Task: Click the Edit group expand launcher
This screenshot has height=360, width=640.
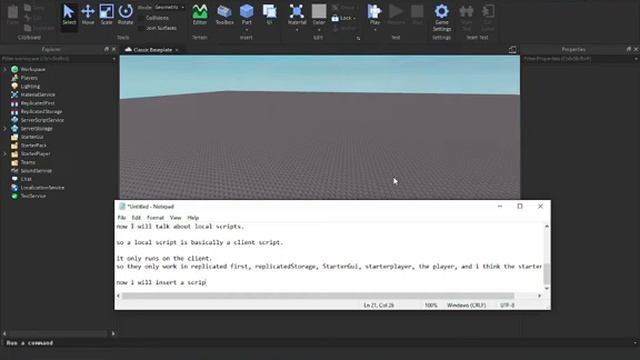Action: pos(358,38)
